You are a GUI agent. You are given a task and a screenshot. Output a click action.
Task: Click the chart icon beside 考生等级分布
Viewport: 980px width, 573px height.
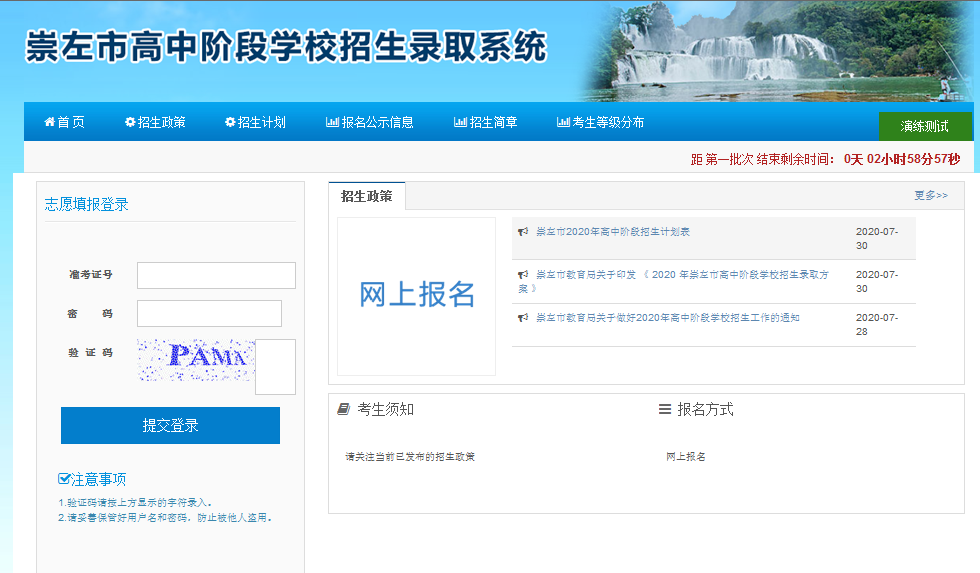click(x=563, y=122)
